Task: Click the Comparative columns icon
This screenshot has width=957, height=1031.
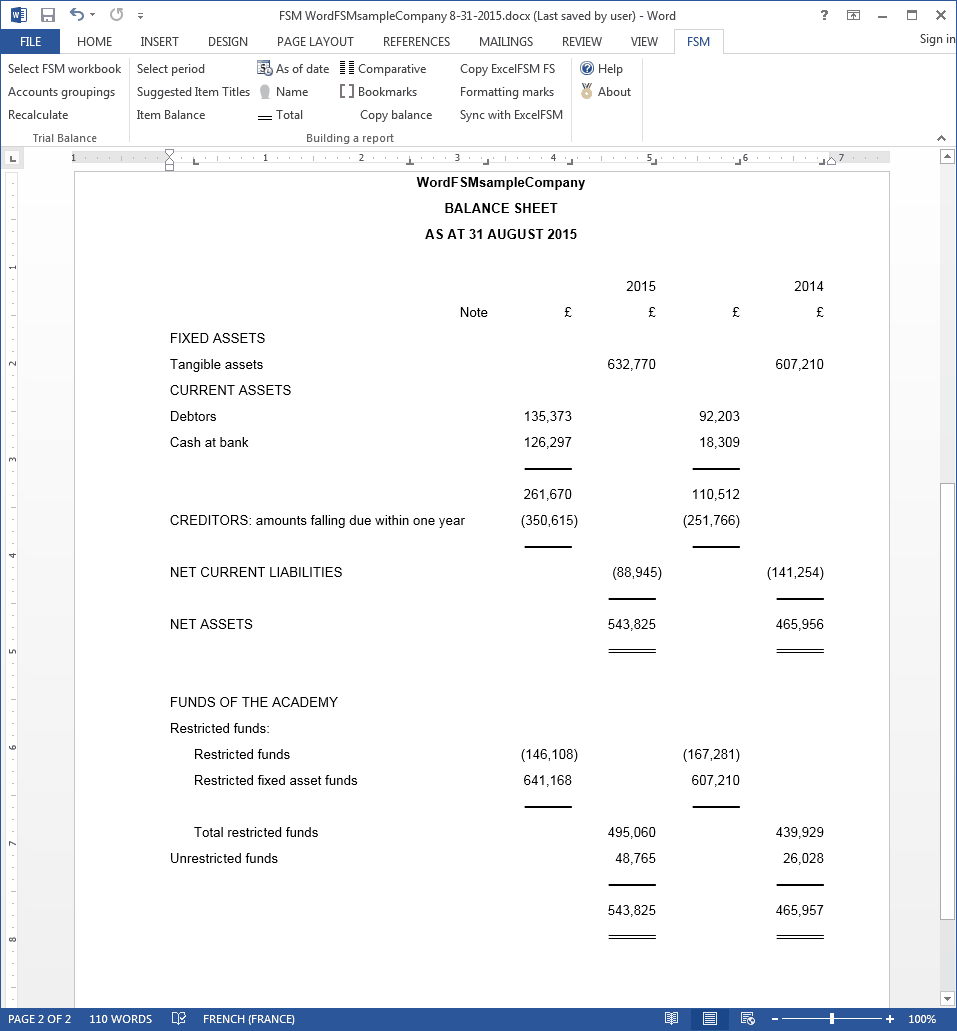Action: point(347,68)
